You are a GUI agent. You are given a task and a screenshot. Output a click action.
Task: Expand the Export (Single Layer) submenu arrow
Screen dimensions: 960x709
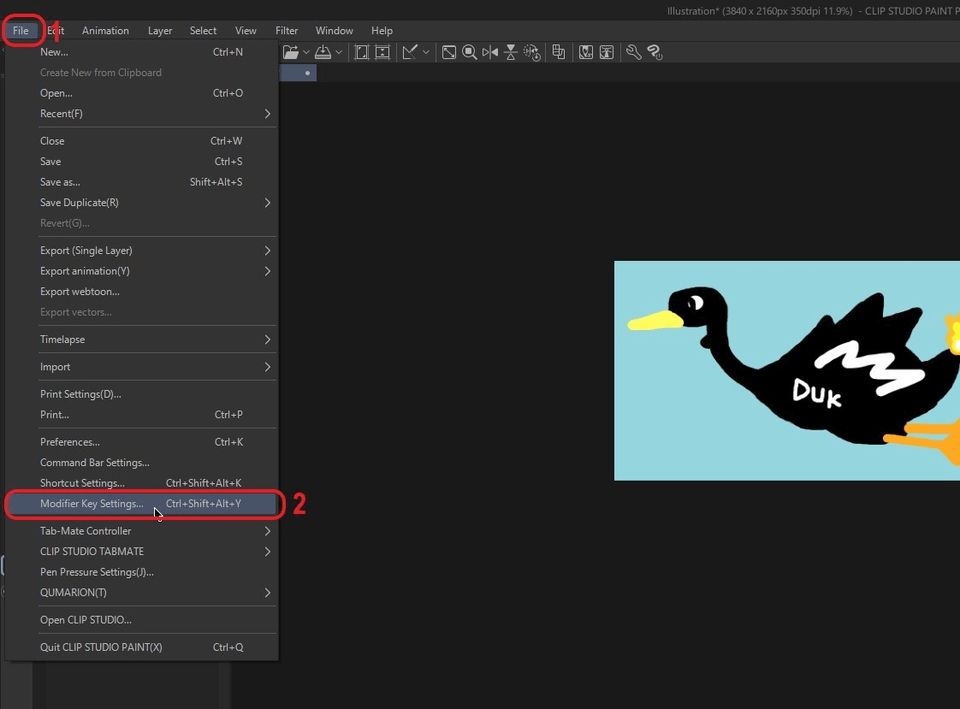tap(268, 250)
